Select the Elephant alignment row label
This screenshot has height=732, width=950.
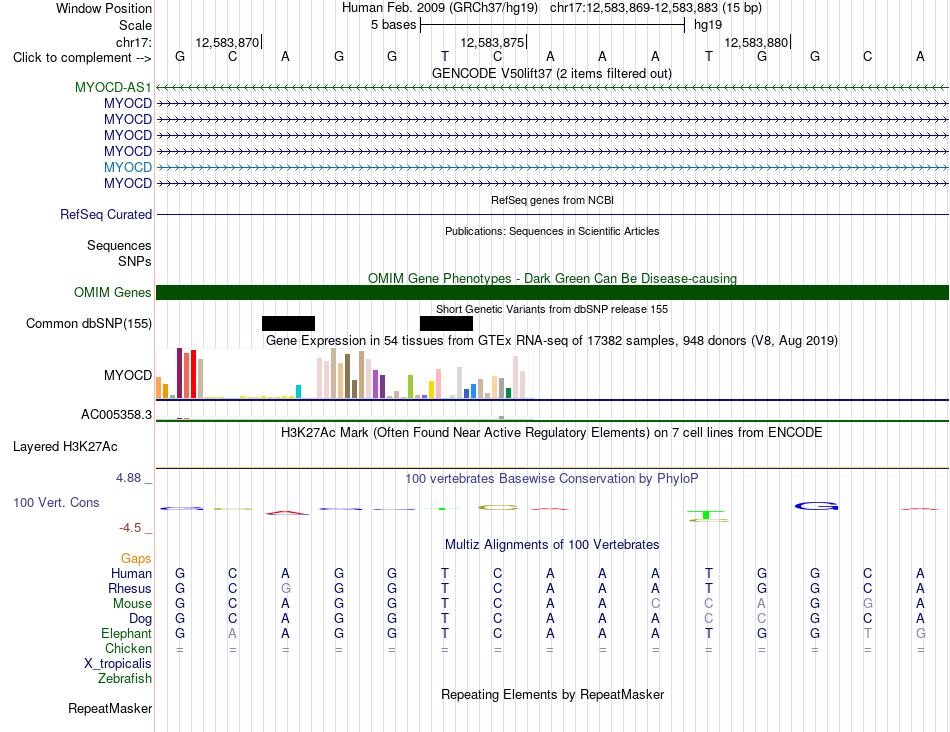(126, 633)
